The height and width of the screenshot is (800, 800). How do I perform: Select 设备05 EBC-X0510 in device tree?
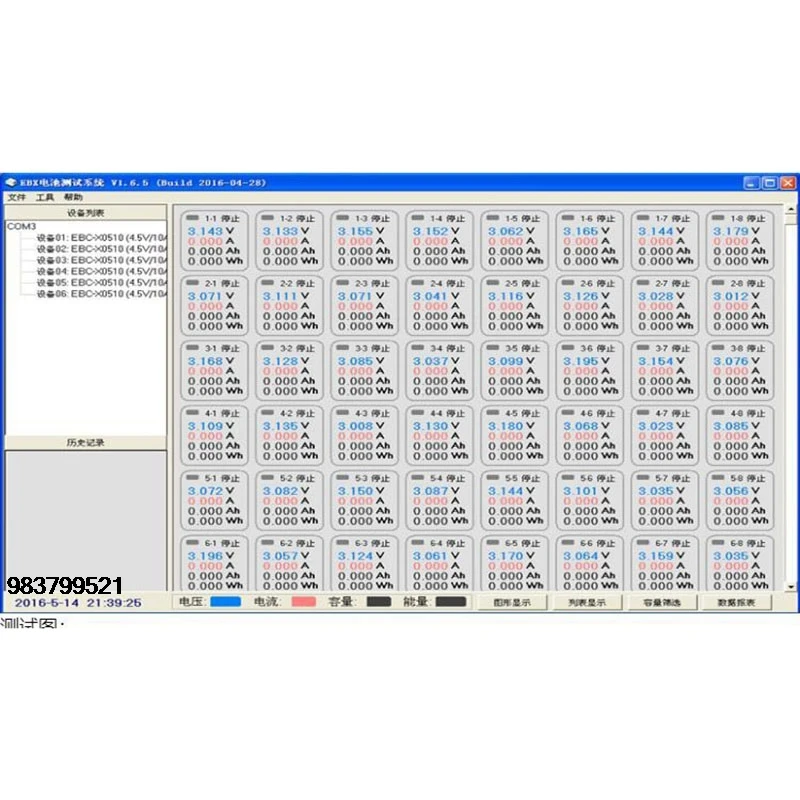tap(102, 283)
